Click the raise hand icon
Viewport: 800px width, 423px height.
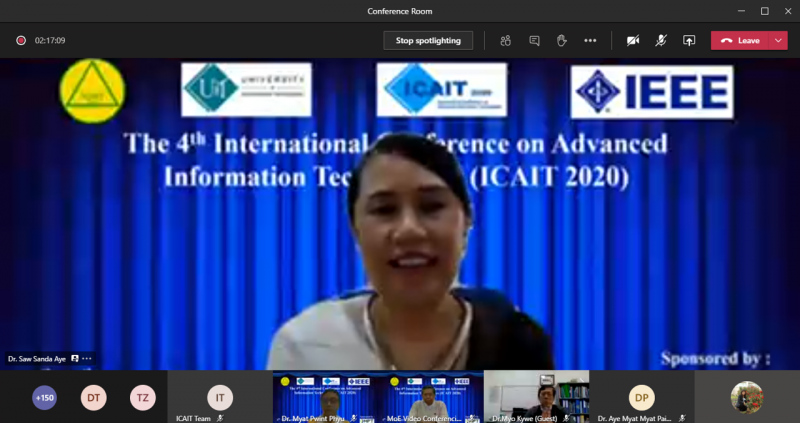pyautogui.click(x=562, y=40)
